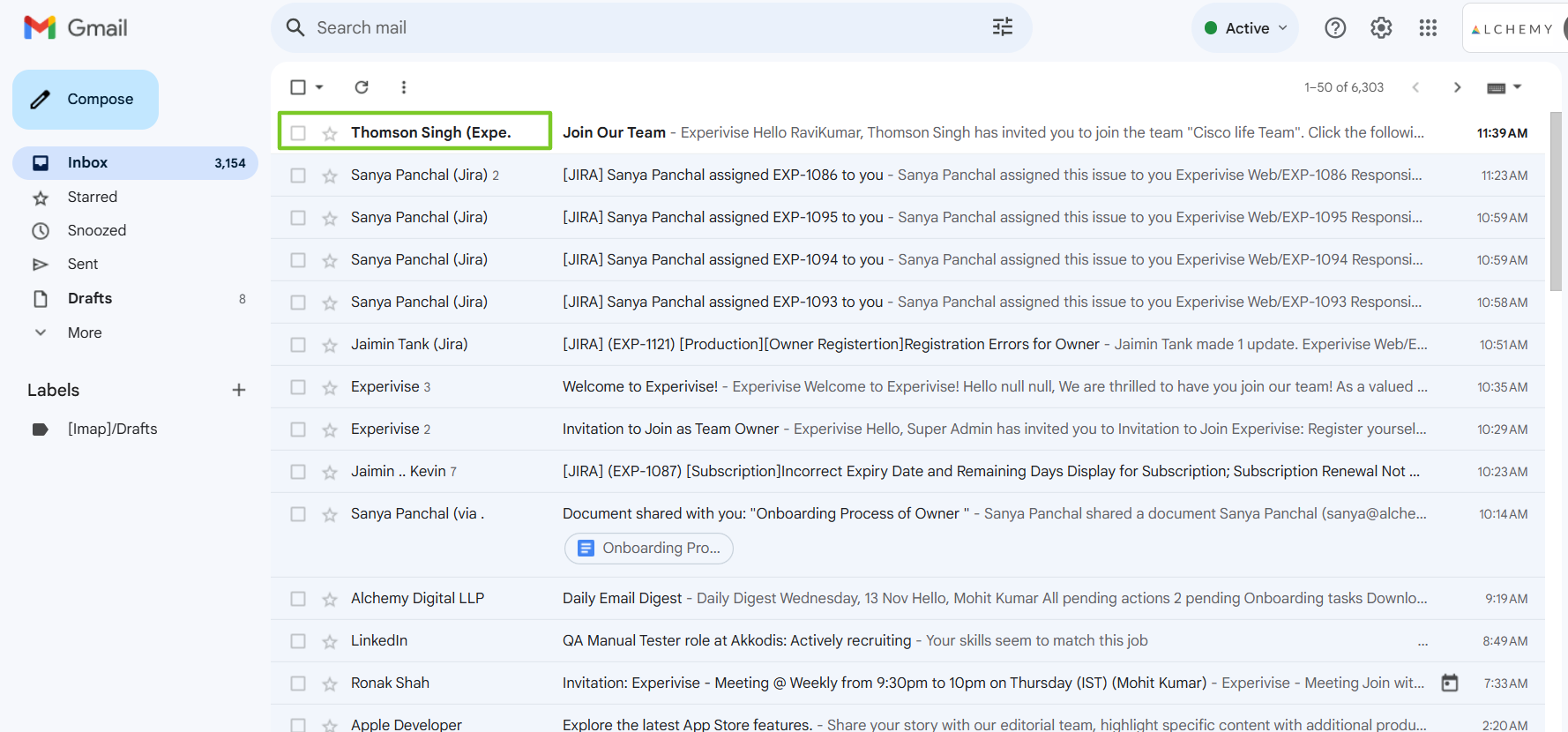
Task: Click the inbox vertical scrollbar
Action: 1556,201
